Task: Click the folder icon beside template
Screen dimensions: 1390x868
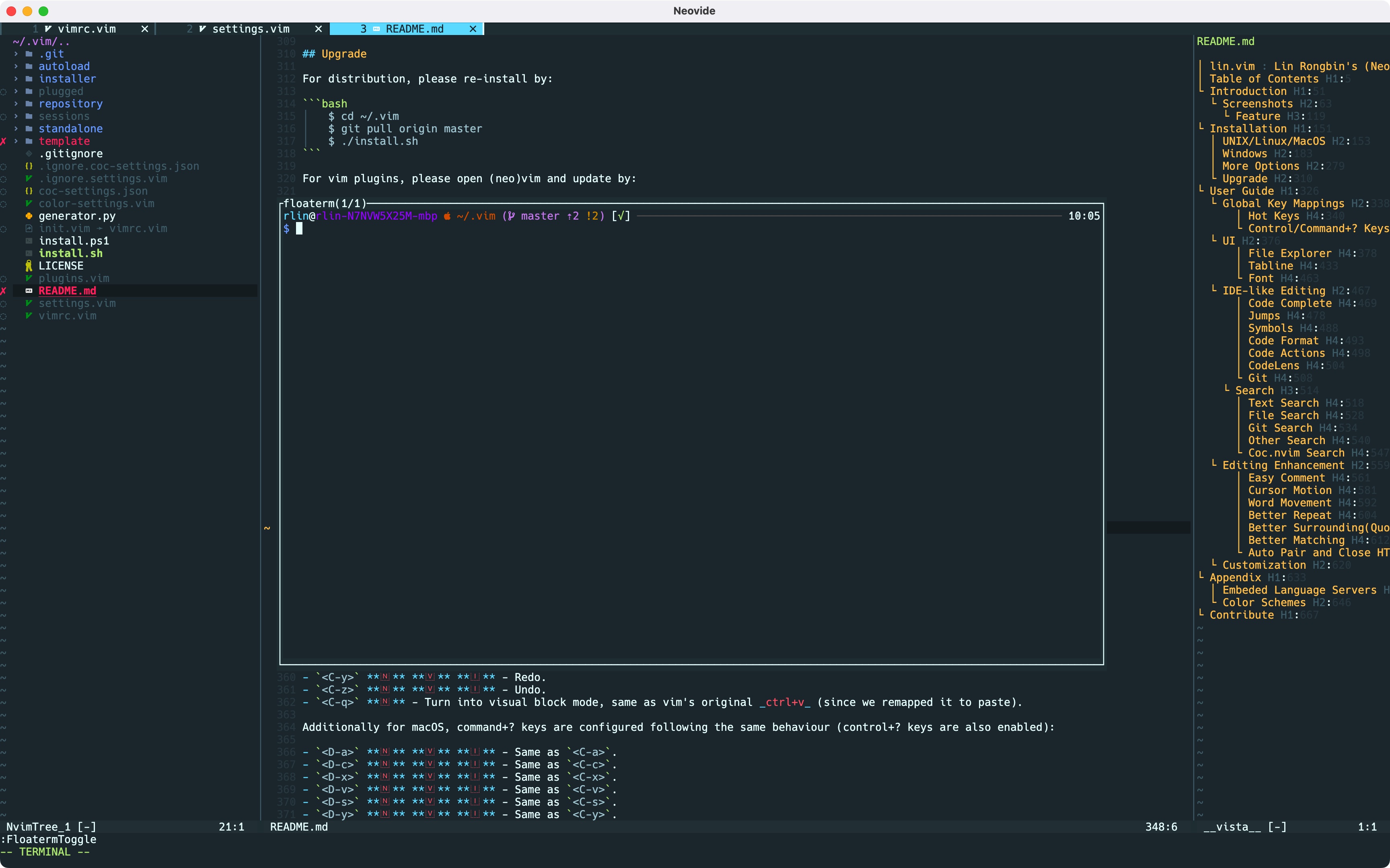Action: 29,141
